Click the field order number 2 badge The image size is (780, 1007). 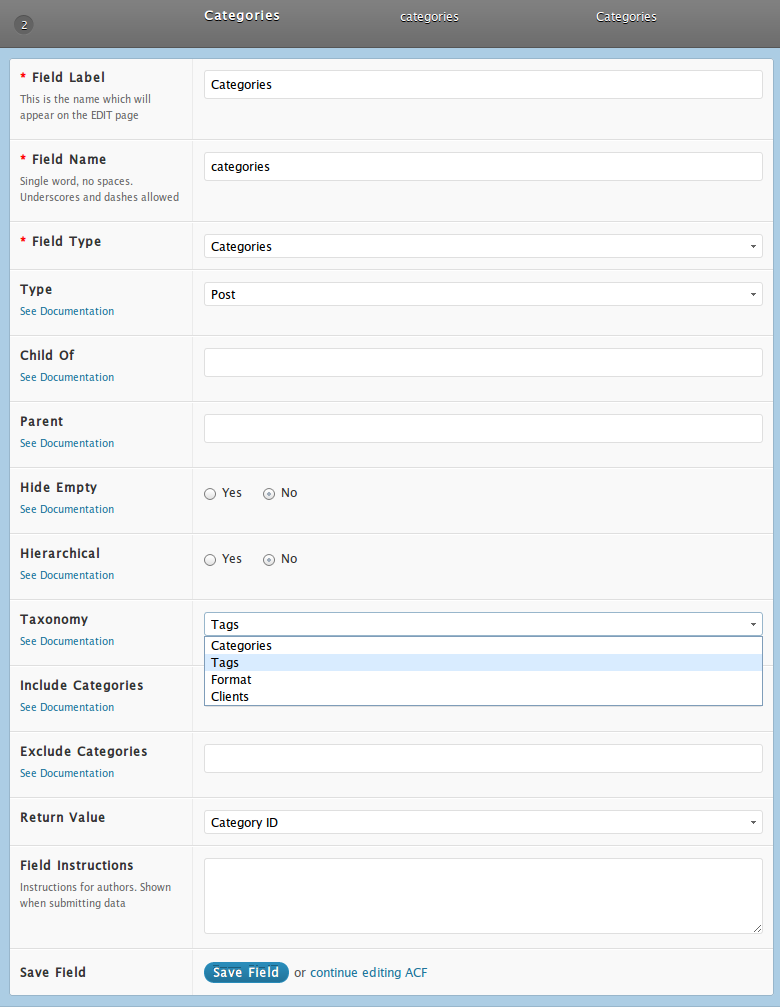pyautogui.click(x=24, y=25)
